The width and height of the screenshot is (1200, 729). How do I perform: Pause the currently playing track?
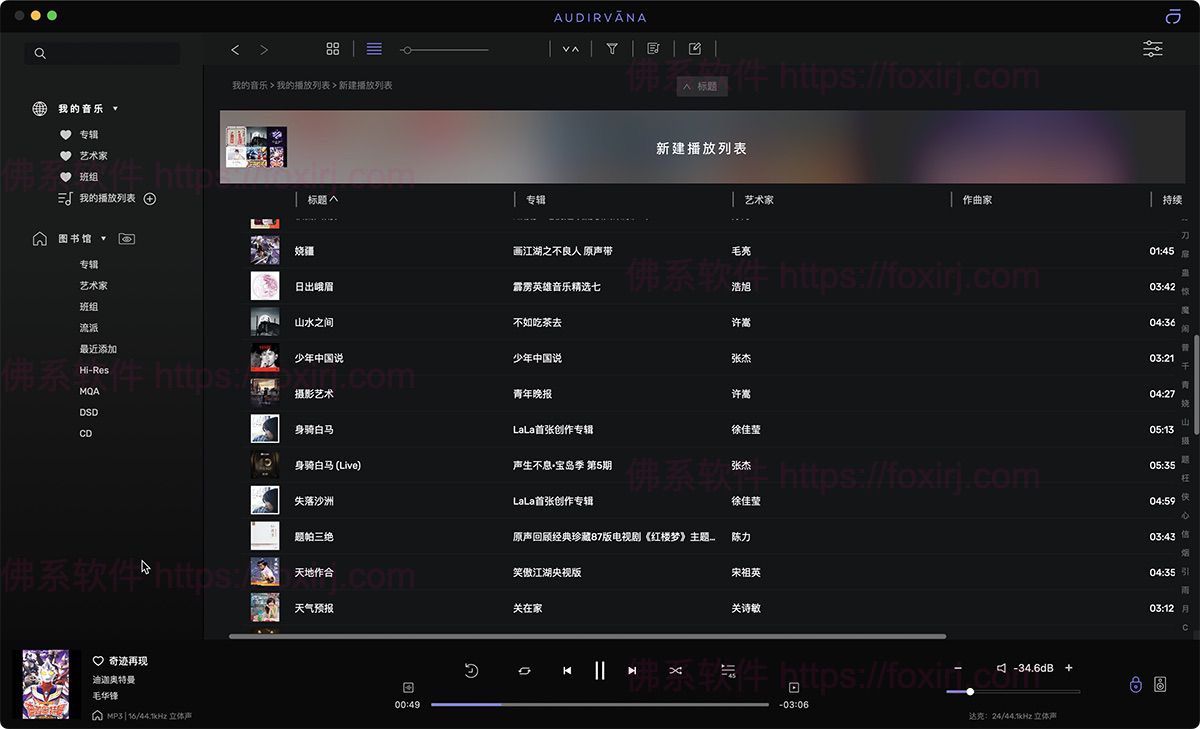pos(599,671)
